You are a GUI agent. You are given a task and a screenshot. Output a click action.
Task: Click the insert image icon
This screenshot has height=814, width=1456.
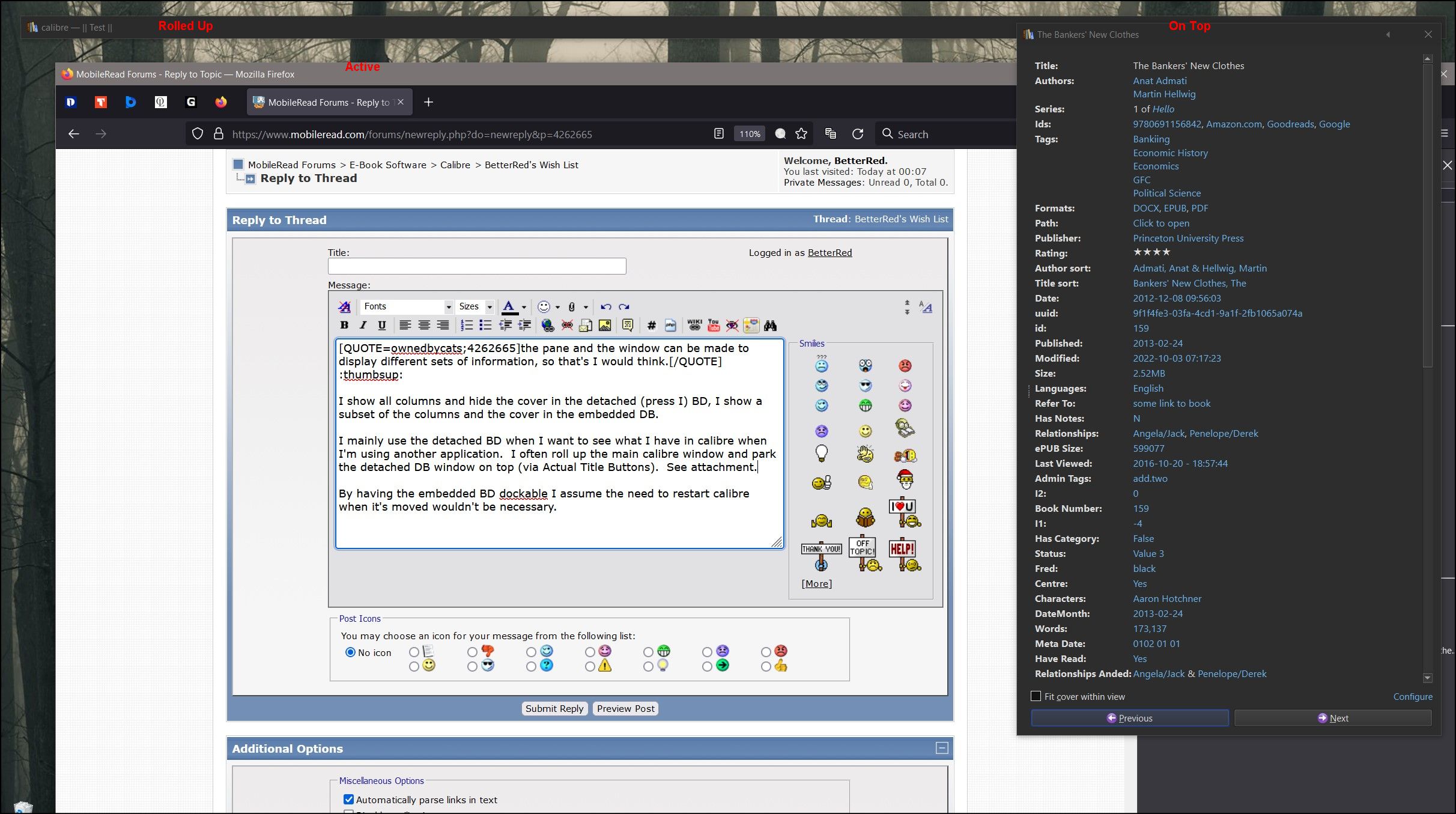pos(605,325)
